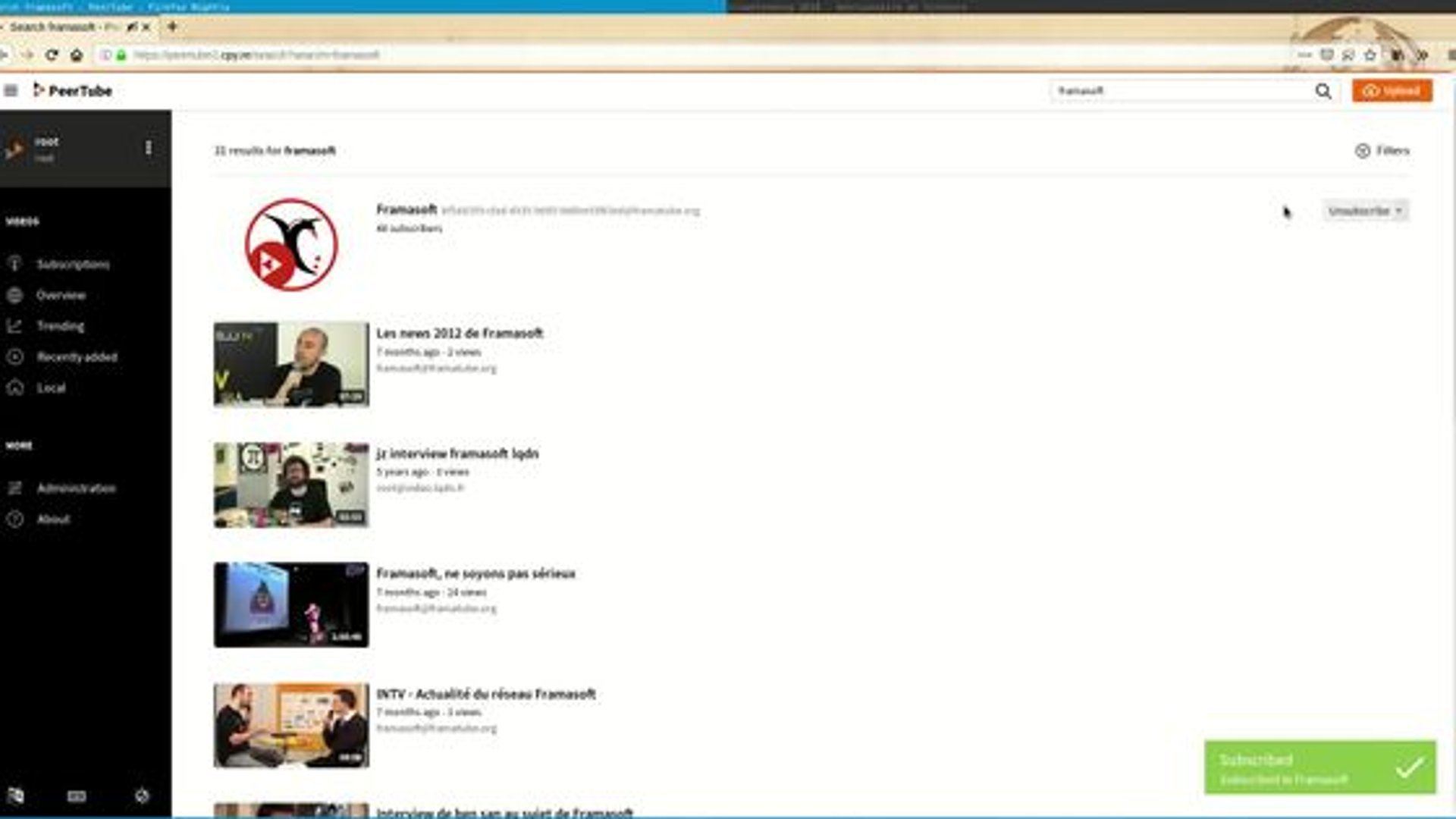Viewport: 1456px width, 819px height.
Task: Open INTV - Actualité du réseau Framasoft title
Action: pos(486,694)
